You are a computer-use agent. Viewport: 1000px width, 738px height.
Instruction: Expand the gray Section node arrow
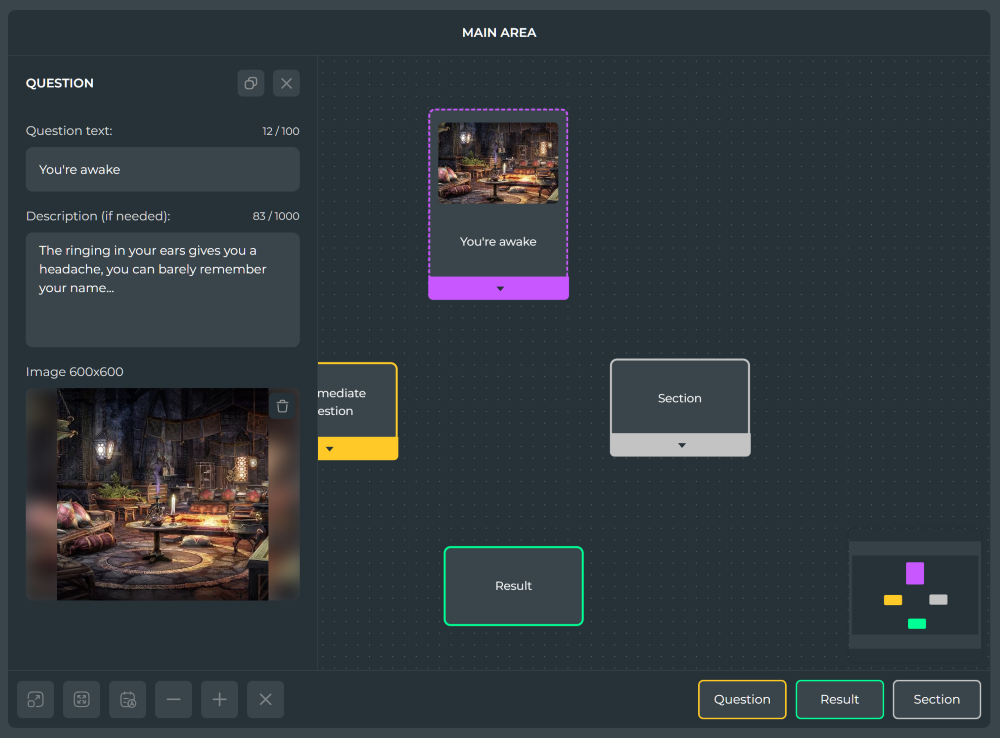click(681, 445)
